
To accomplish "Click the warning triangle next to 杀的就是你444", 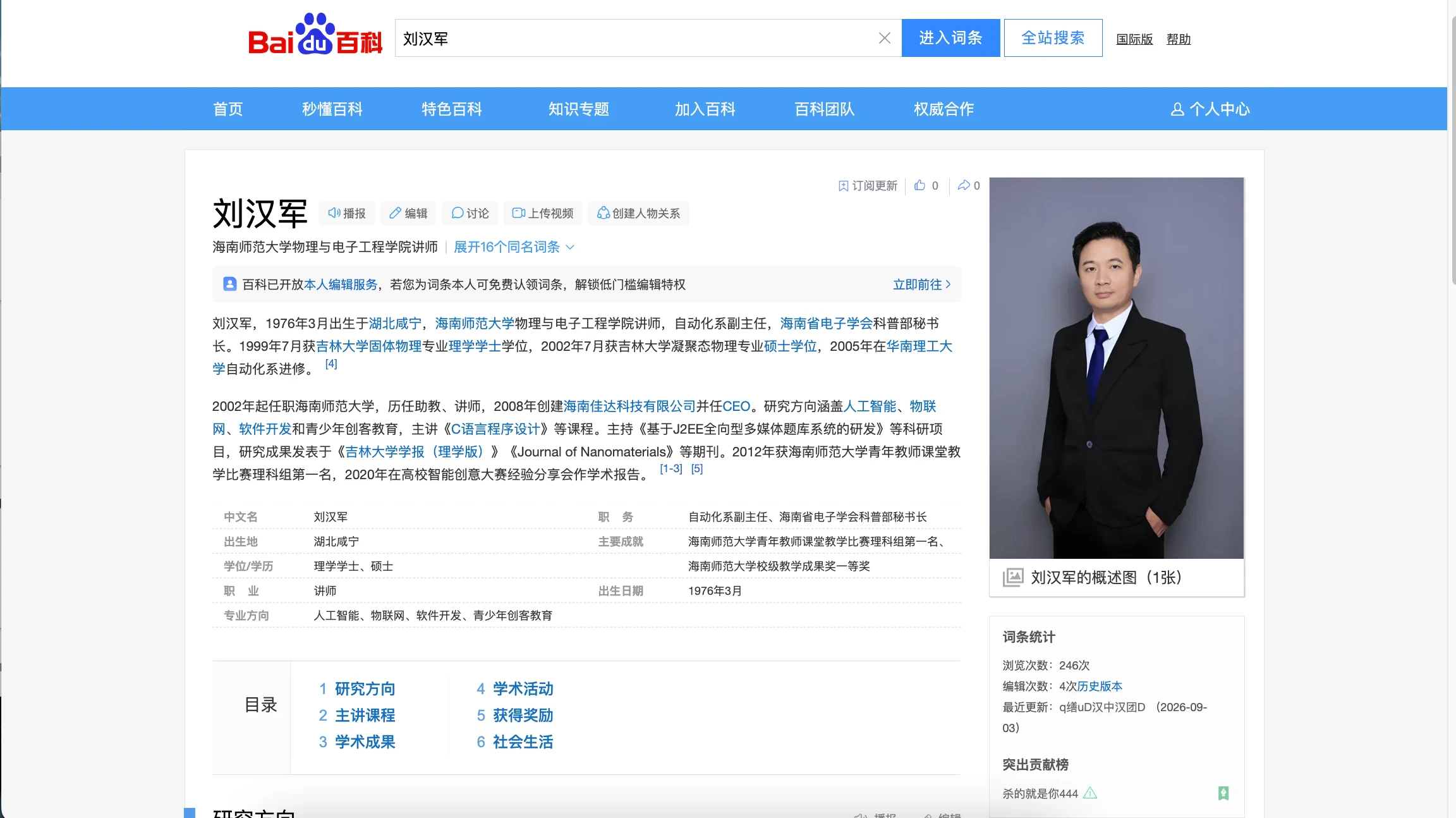I will click(1090, 793).
